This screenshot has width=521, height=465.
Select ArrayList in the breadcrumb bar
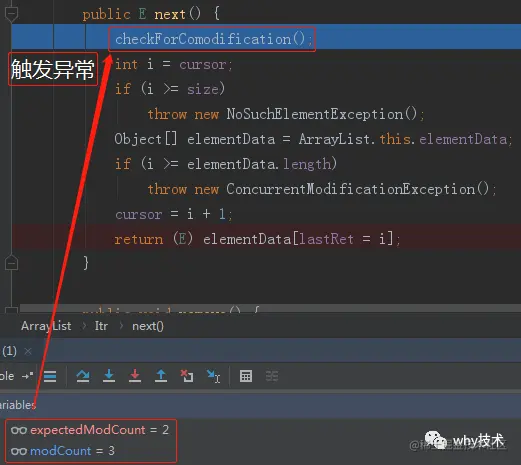46,326
